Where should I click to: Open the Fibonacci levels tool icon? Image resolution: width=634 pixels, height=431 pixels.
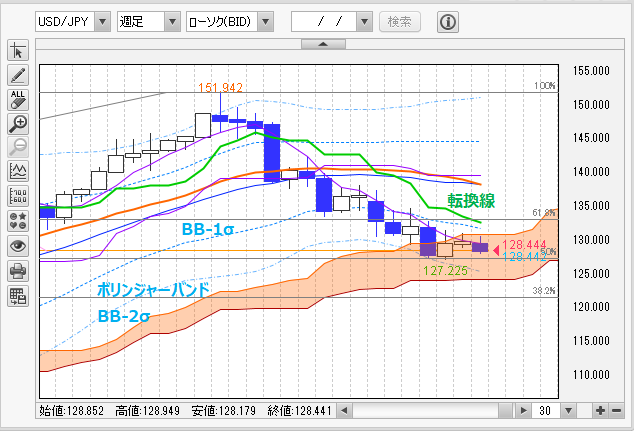pyautogui.click(x=18, y=196)
